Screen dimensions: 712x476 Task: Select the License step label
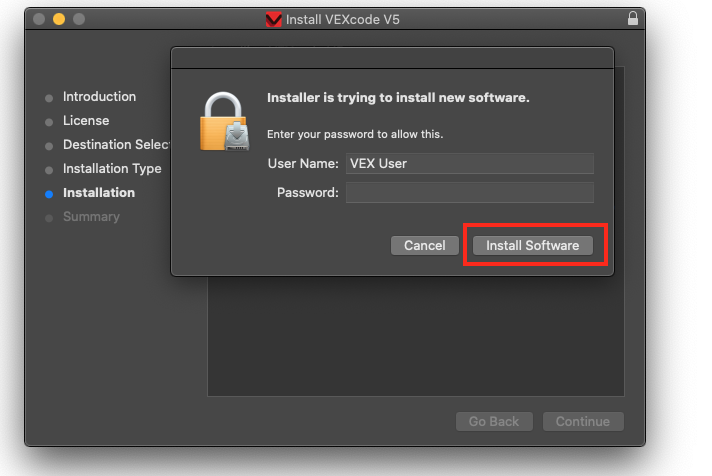tap(86, 121)
